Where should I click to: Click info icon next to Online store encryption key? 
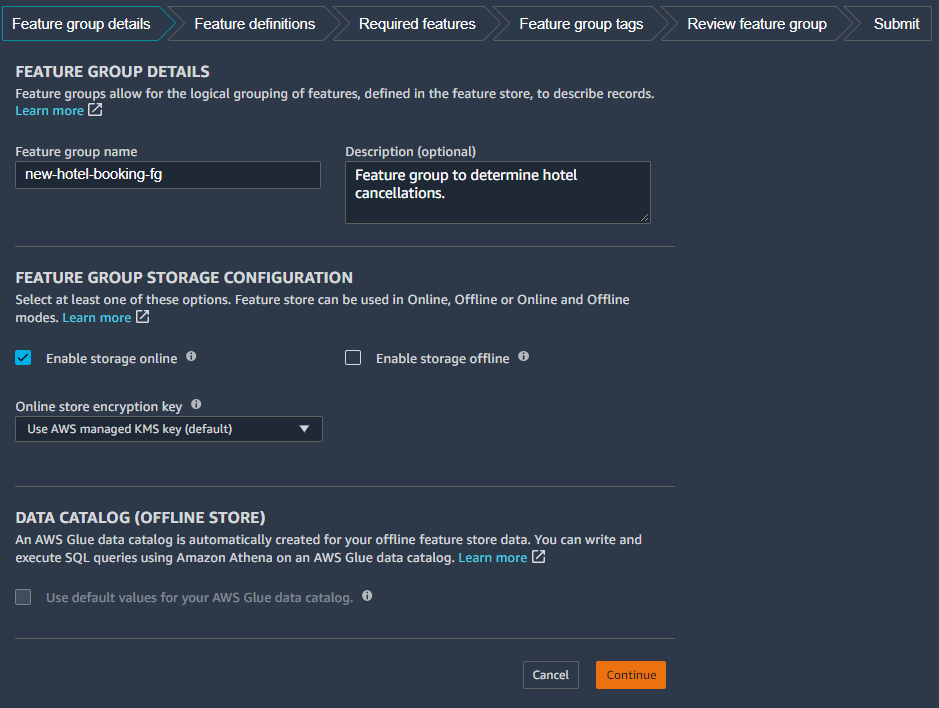(196, 404)
